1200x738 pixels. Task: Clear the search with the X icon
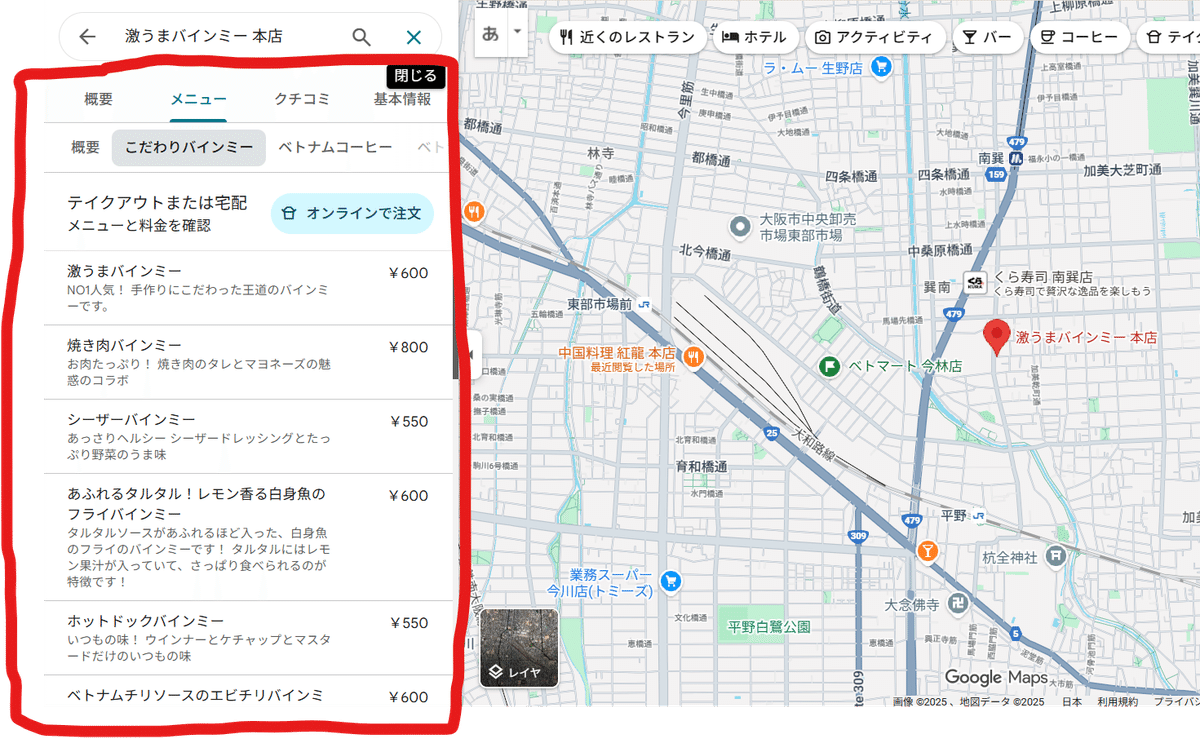pyautogui.click(x=414, y=37)
